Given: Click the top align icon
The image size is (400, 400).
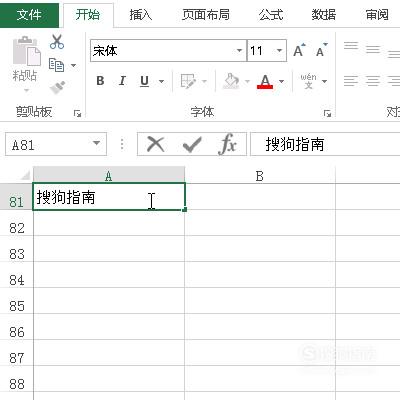Looking at the screenshot, I should point(351,46).
